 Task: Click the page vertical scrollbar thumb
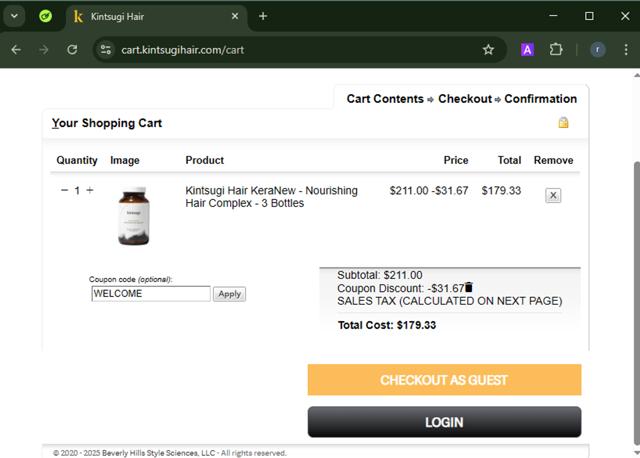click(636, 303)
